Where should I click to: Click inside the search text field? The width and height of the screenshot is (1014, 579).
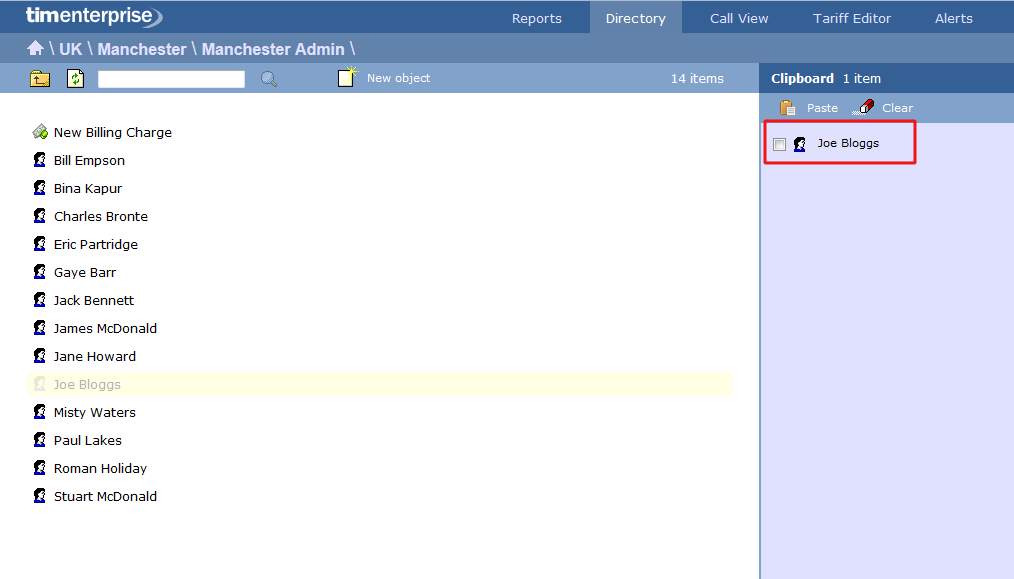170,78
